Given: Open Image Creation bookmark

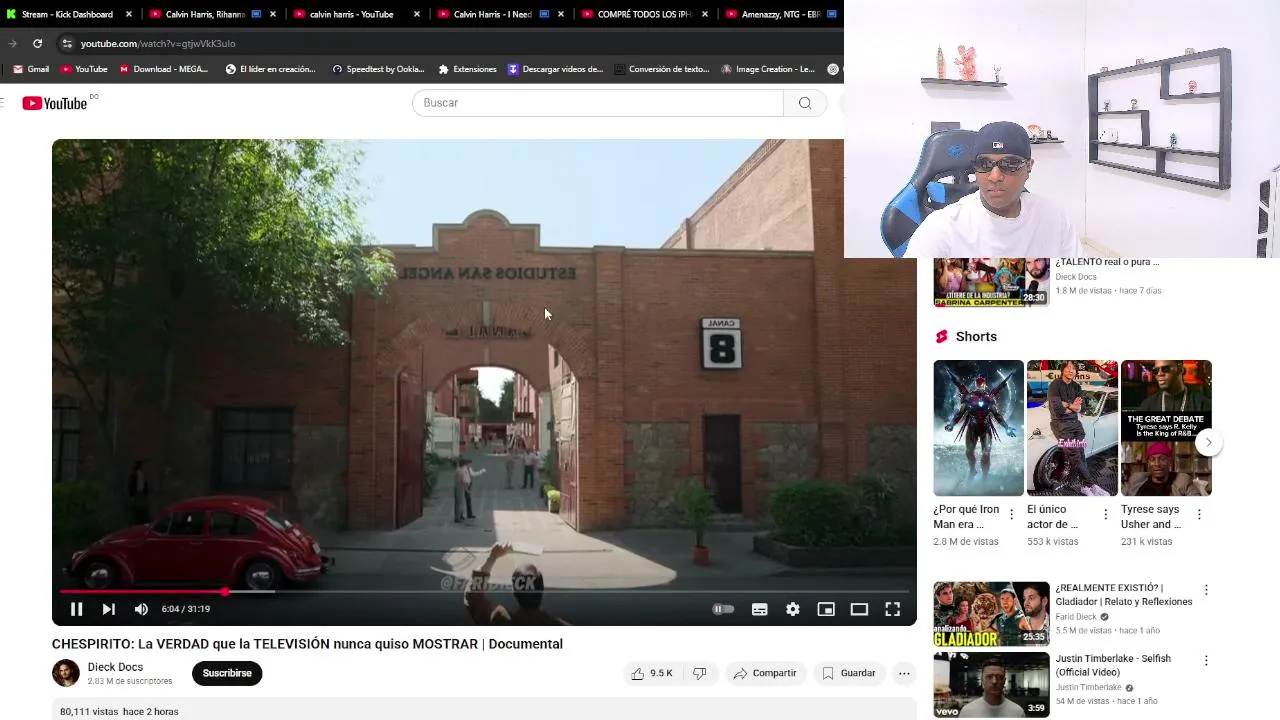Looking at the screenshot, I should click(x=768, y=69).
